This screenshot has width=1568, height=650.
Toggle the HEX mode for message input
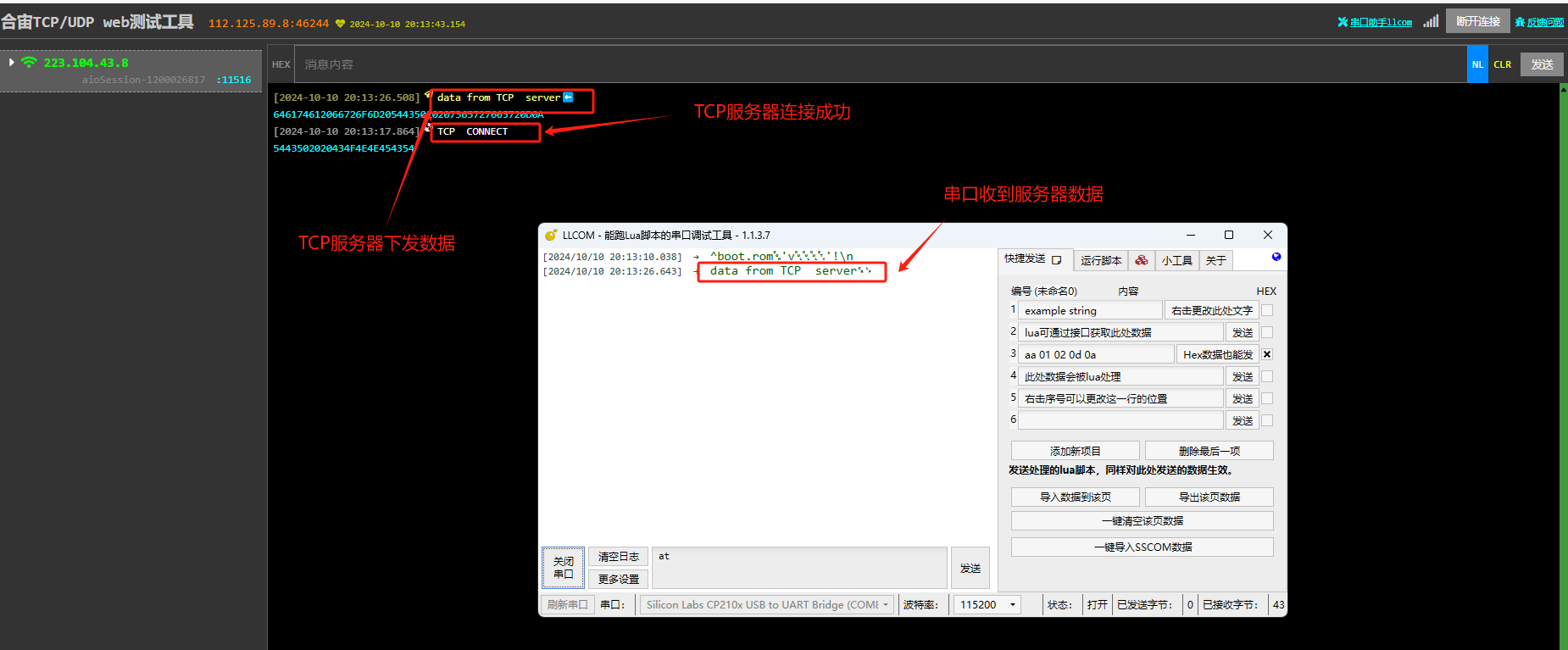click(x=281, y=64)
